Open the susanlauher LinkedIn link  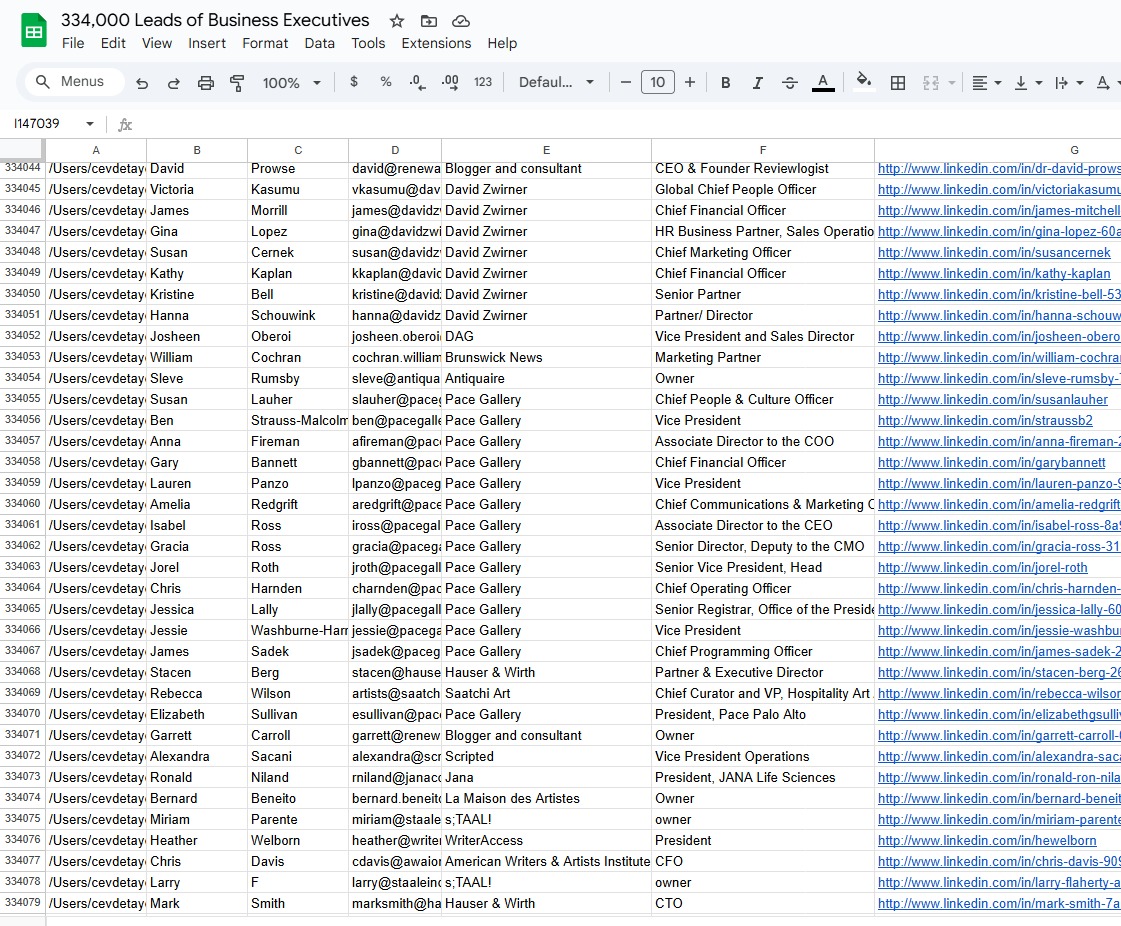point(992,400)
